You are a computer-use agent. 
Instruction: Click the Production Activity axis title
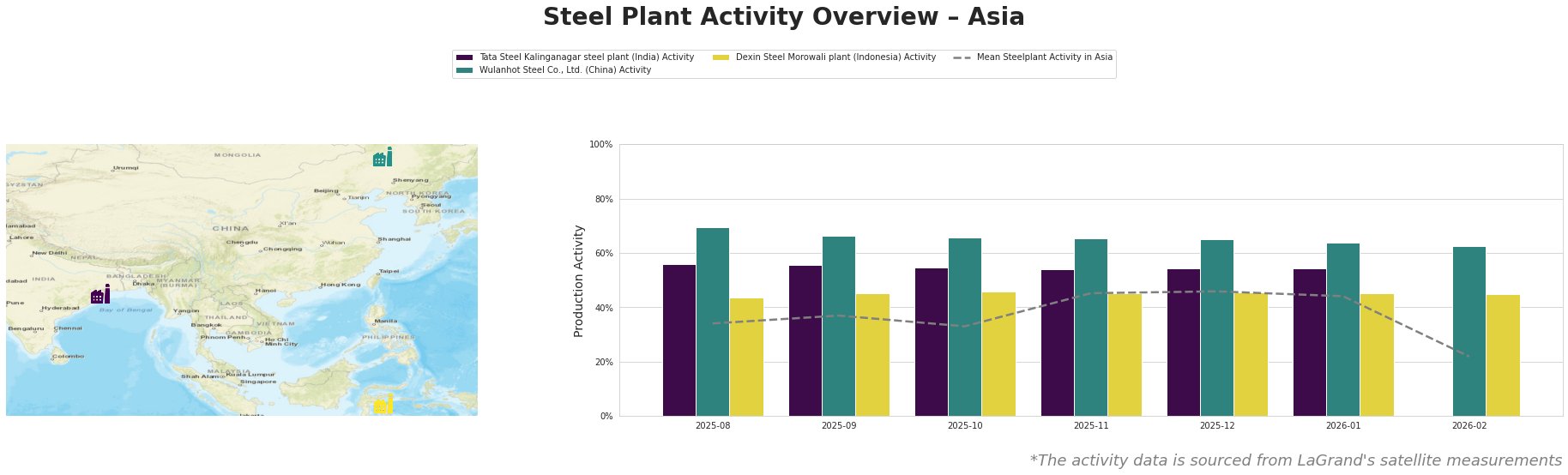579,280
